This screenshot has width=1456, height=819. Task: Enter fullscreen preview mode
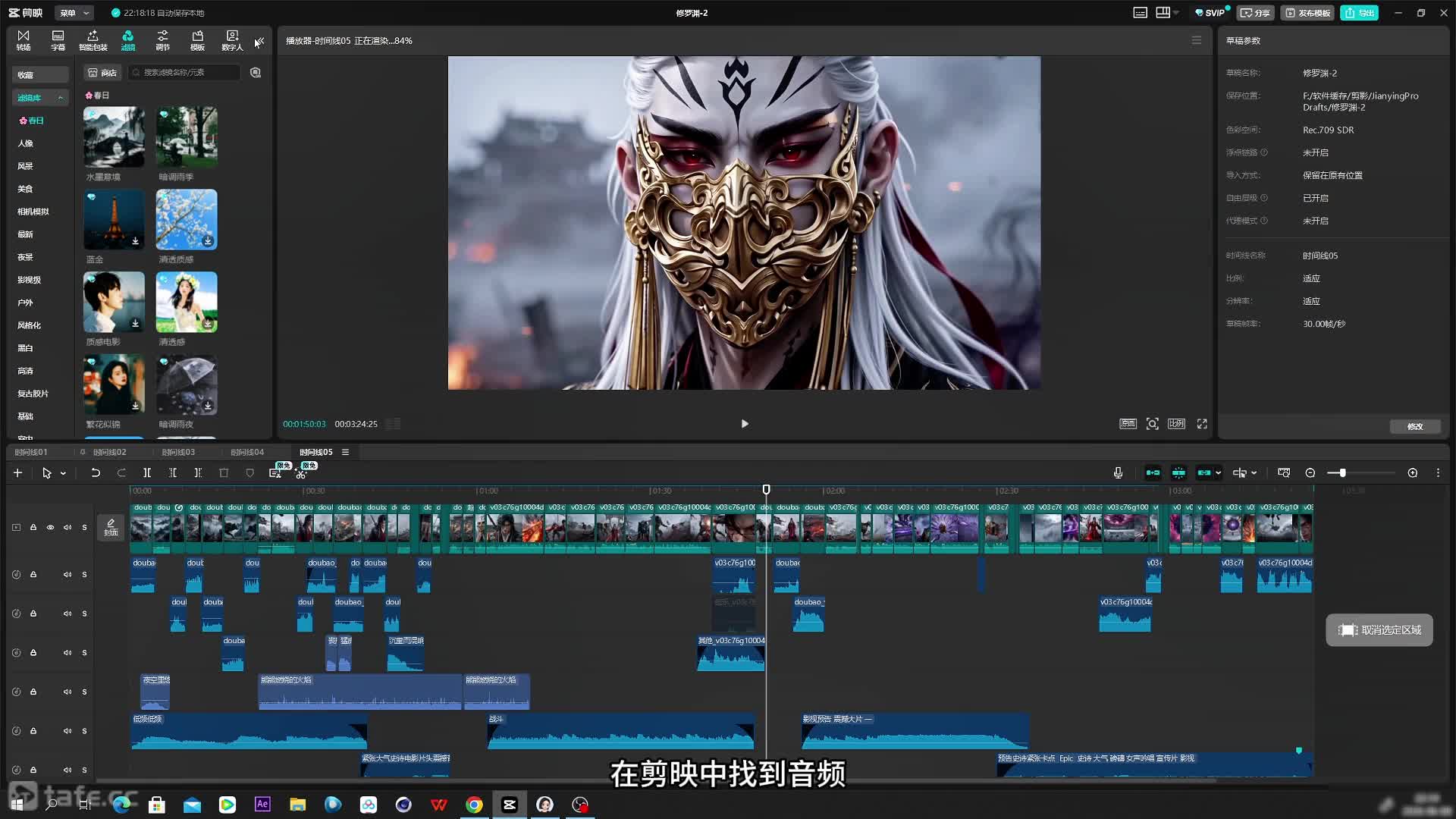tap(1202, 424)
